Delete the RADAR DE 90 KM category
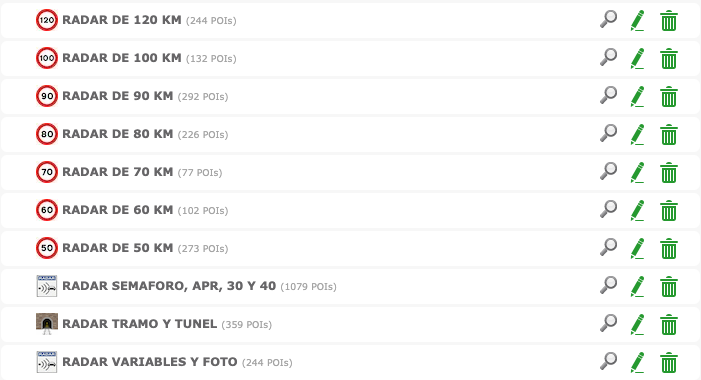The image size is (701, 380). (x=669, y=97)
